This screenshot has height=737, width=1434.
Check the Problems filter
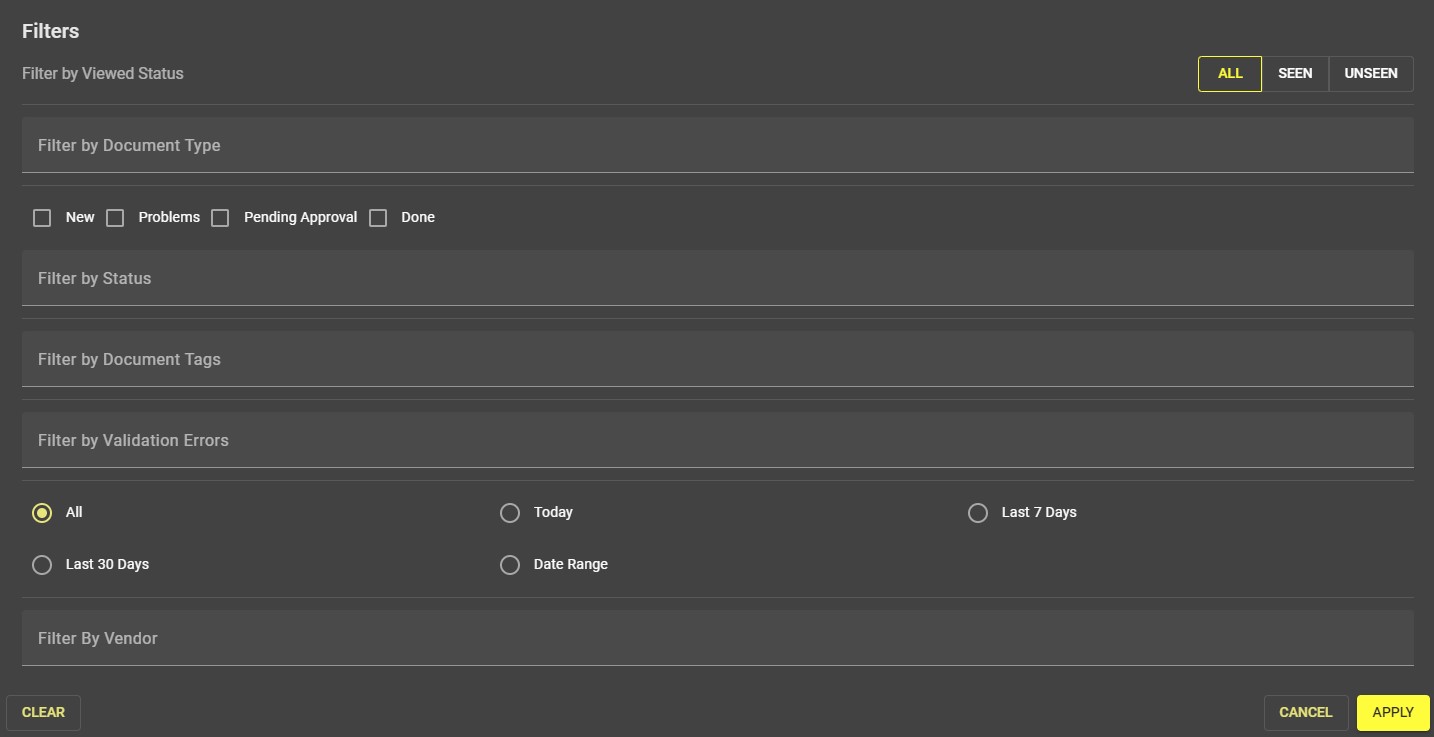tap(115, 217)
